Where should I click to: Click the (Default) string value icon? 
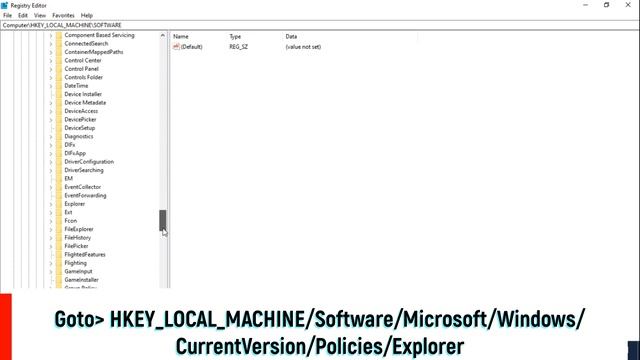(x=176, y=47)
